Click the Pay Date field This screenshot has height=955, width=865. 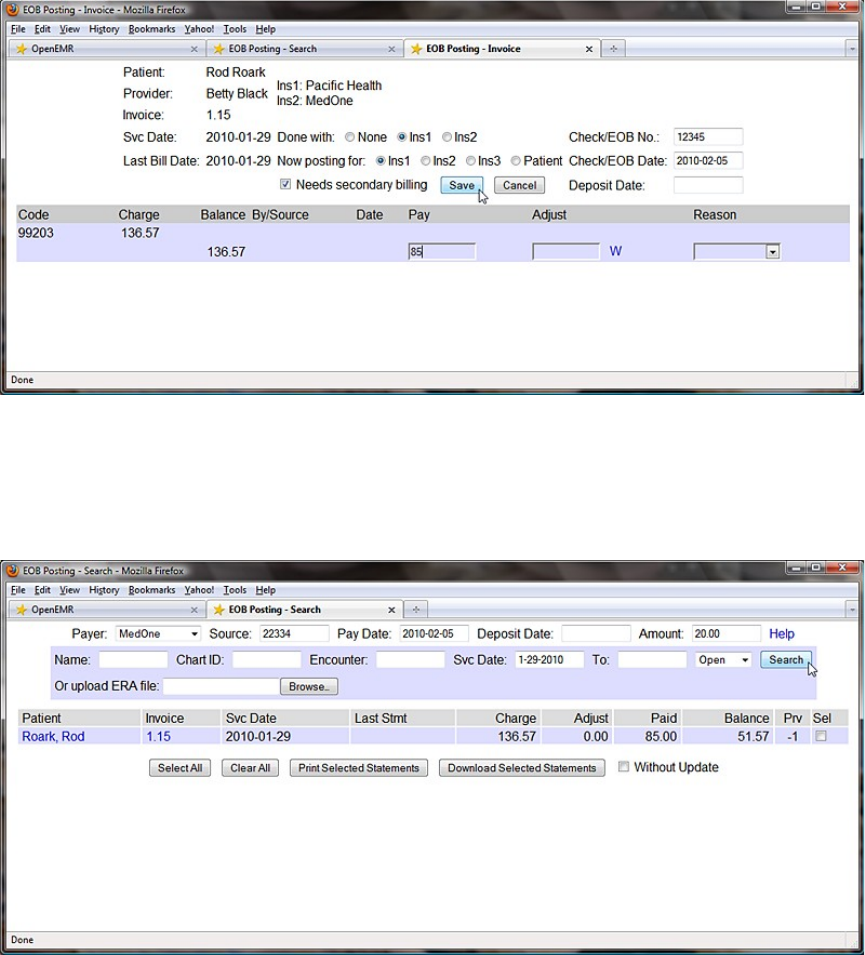tap(434, 634)
